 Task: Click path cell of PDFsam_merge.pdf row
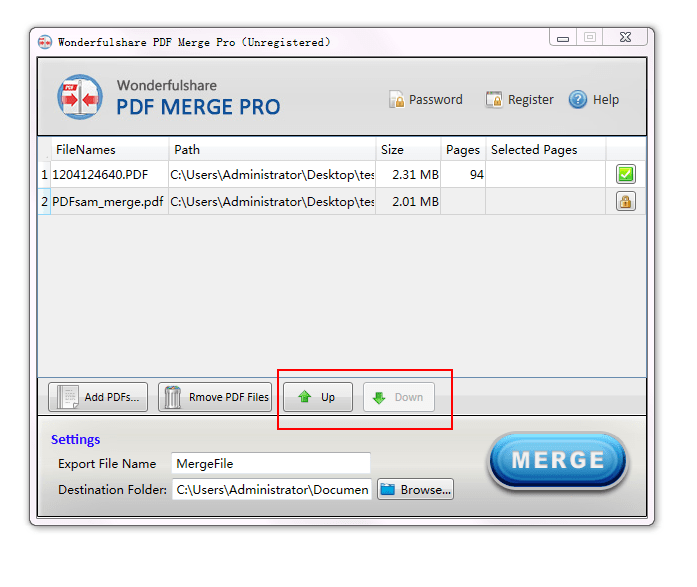(x=272, y=202)
